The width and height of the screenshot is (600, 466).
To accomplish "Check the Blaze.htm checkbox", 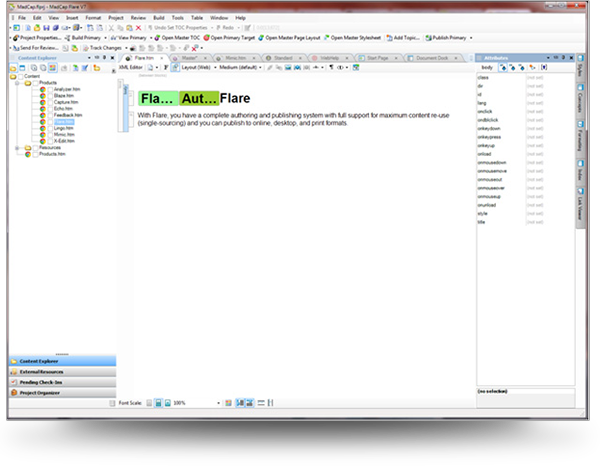I will [50, 96].
